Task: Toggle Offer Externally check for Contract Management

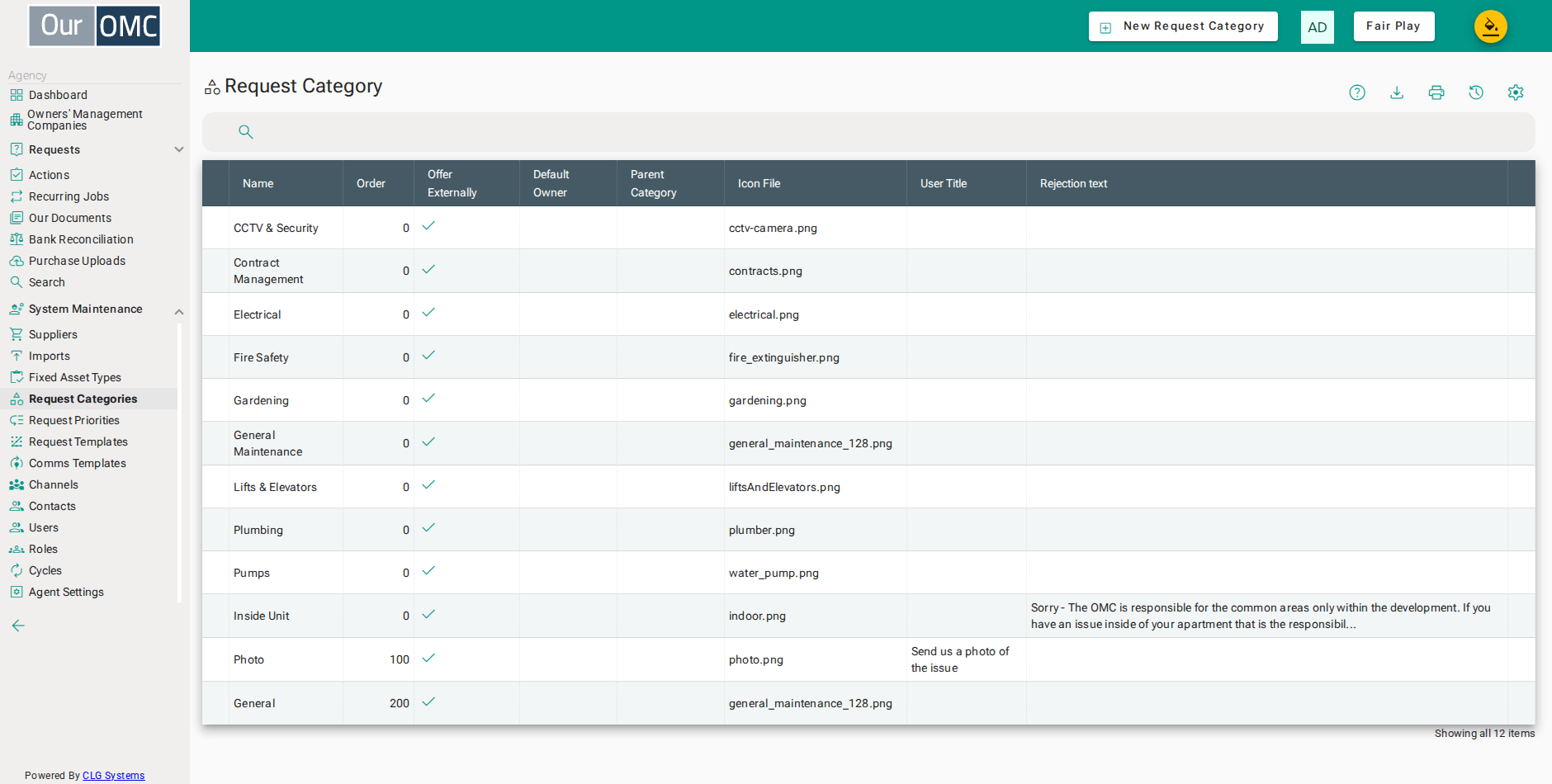Action: coord(428,269)
